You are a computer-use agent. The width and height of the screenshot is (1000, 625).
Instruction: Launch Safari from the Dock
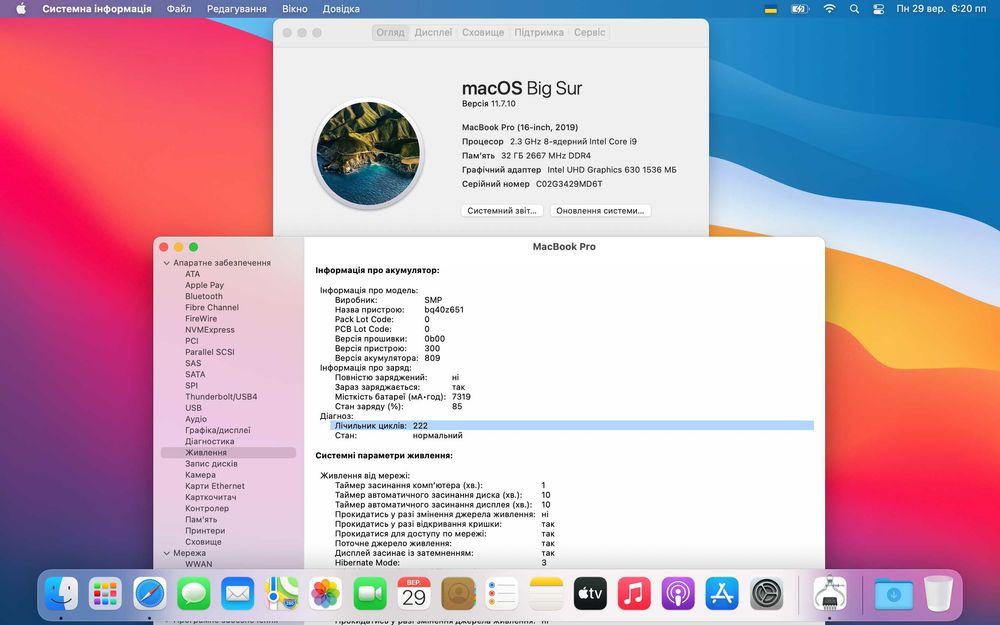[x=150, y=594]
